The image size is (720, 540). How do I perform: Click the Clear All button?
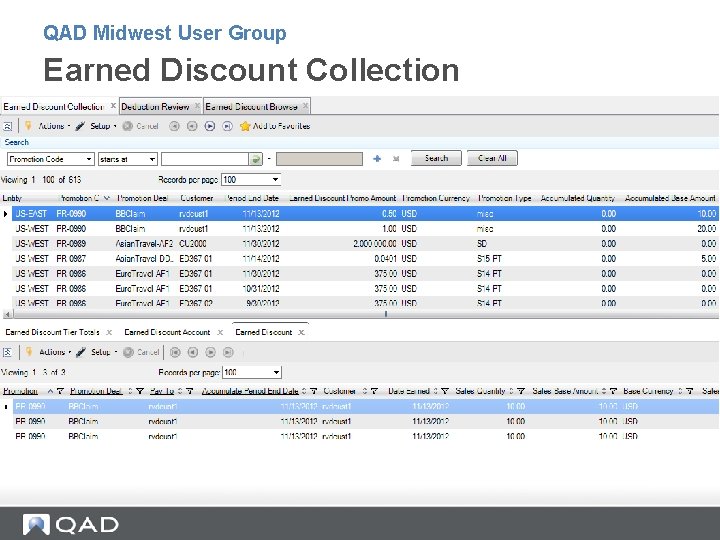pos(492,158)
